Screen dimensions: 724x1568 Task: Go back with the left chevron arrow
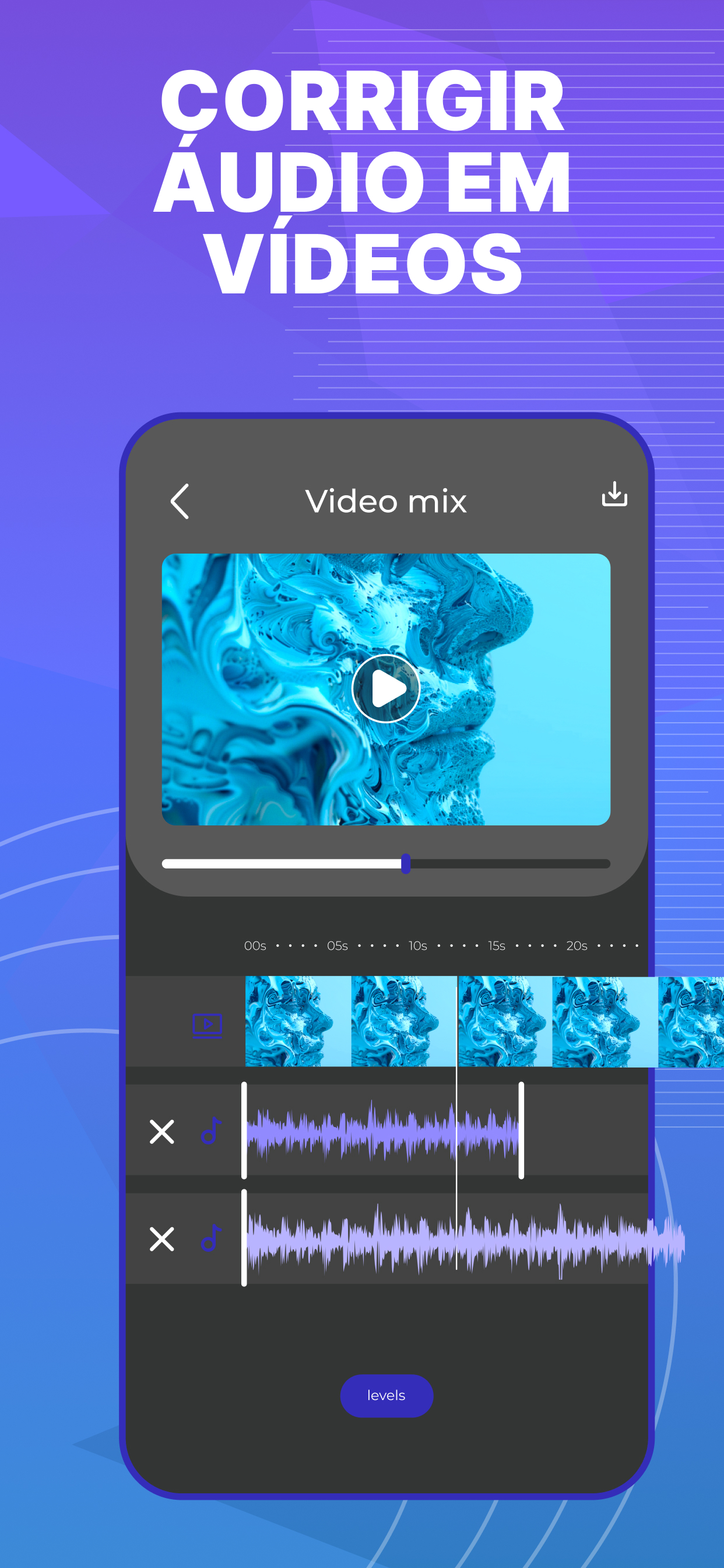180,502
